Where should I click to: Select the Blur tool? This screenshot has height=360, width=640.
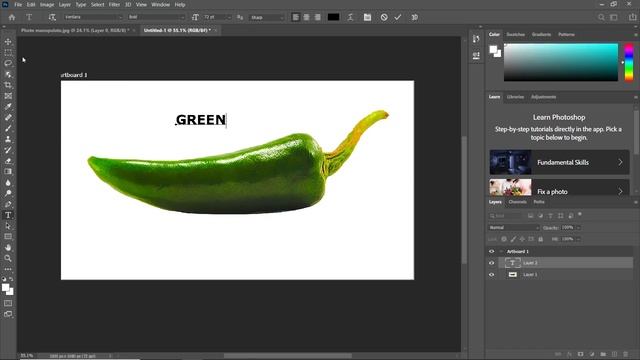click(x=8, y=182)
